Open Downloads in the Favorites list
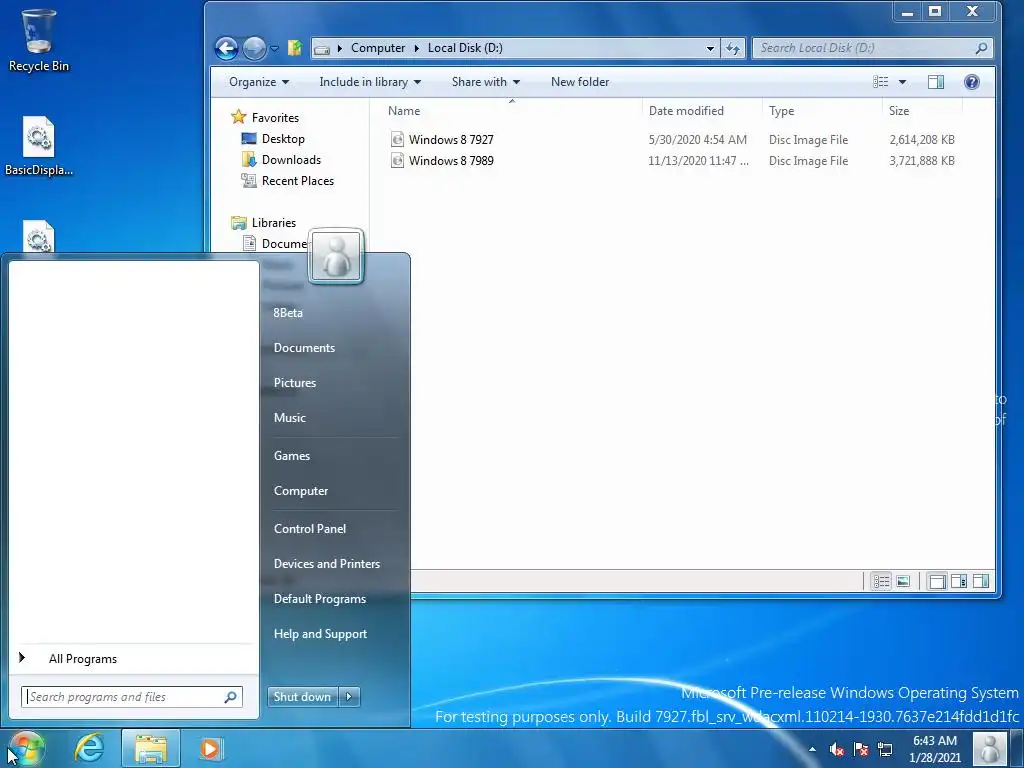 point(291,159)
